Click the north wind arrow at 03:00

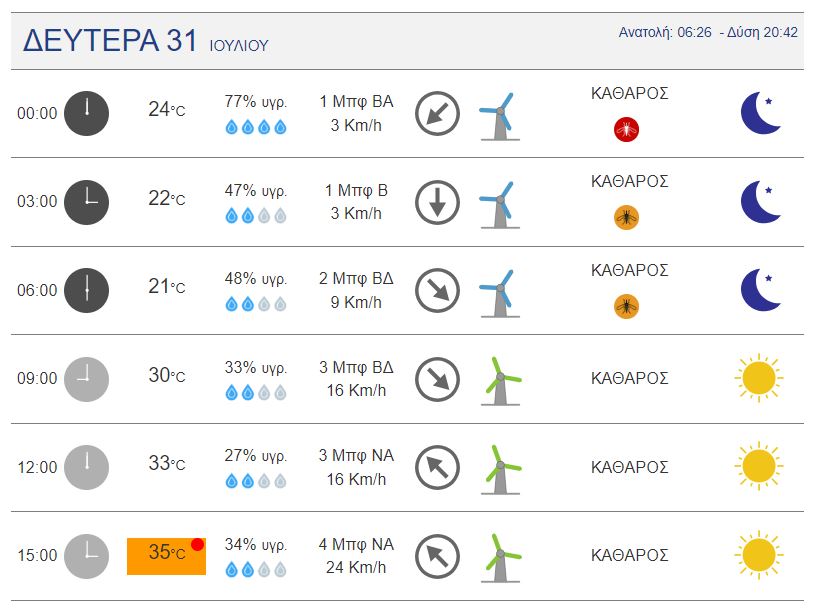pyautogui.click(x=437, y=202)
